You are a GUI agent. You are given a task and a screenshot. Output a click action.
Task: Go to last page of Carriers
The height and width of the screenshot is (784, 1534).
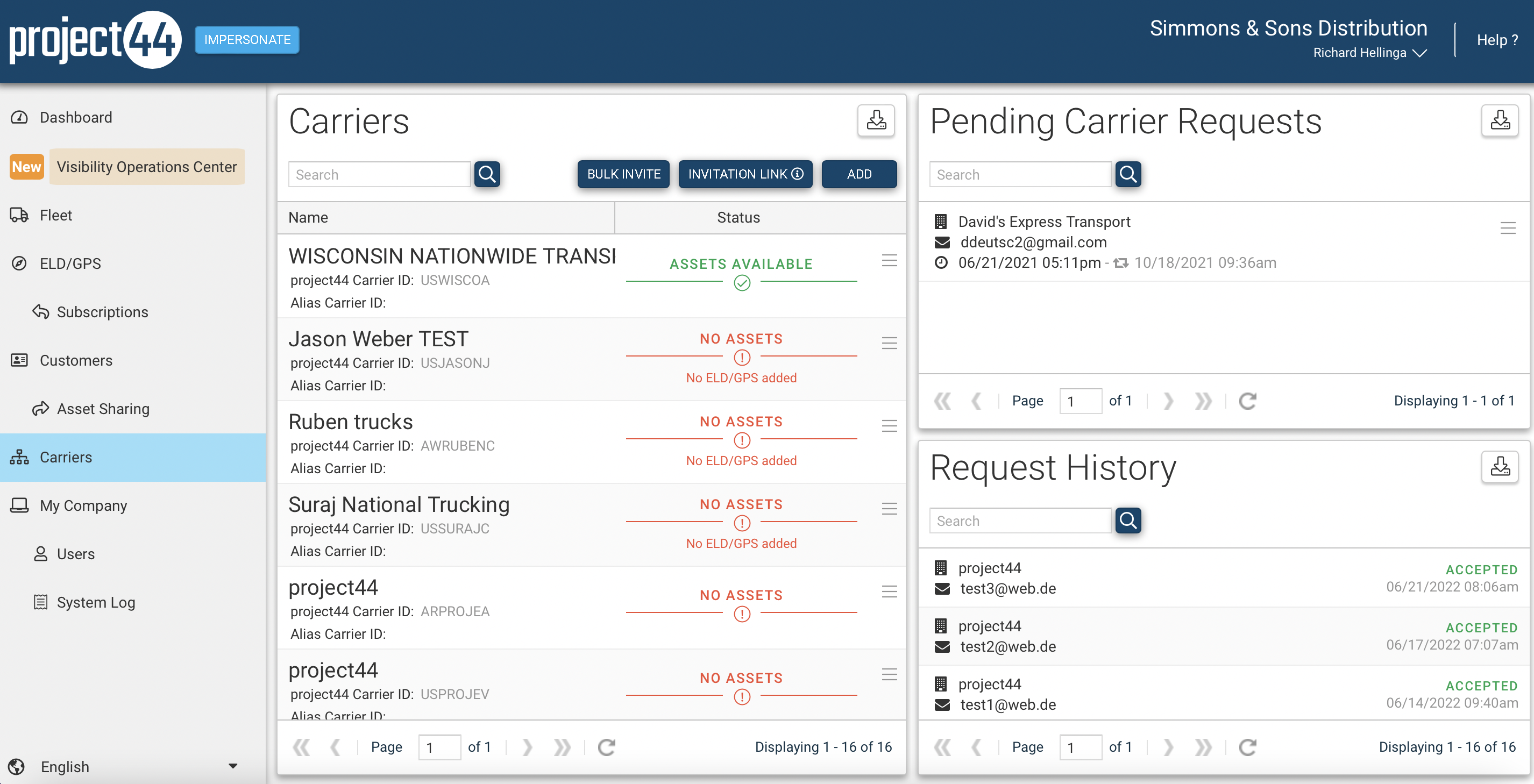[562, 747]
